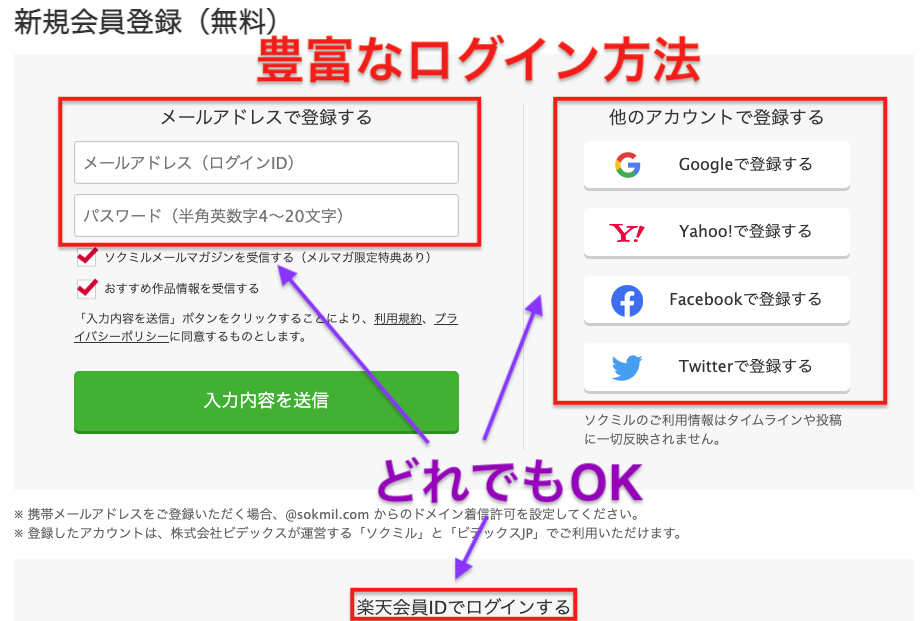This screenshot has width=922, height=621.
Task: Select Facebookで登録する button
Action: 717,300
